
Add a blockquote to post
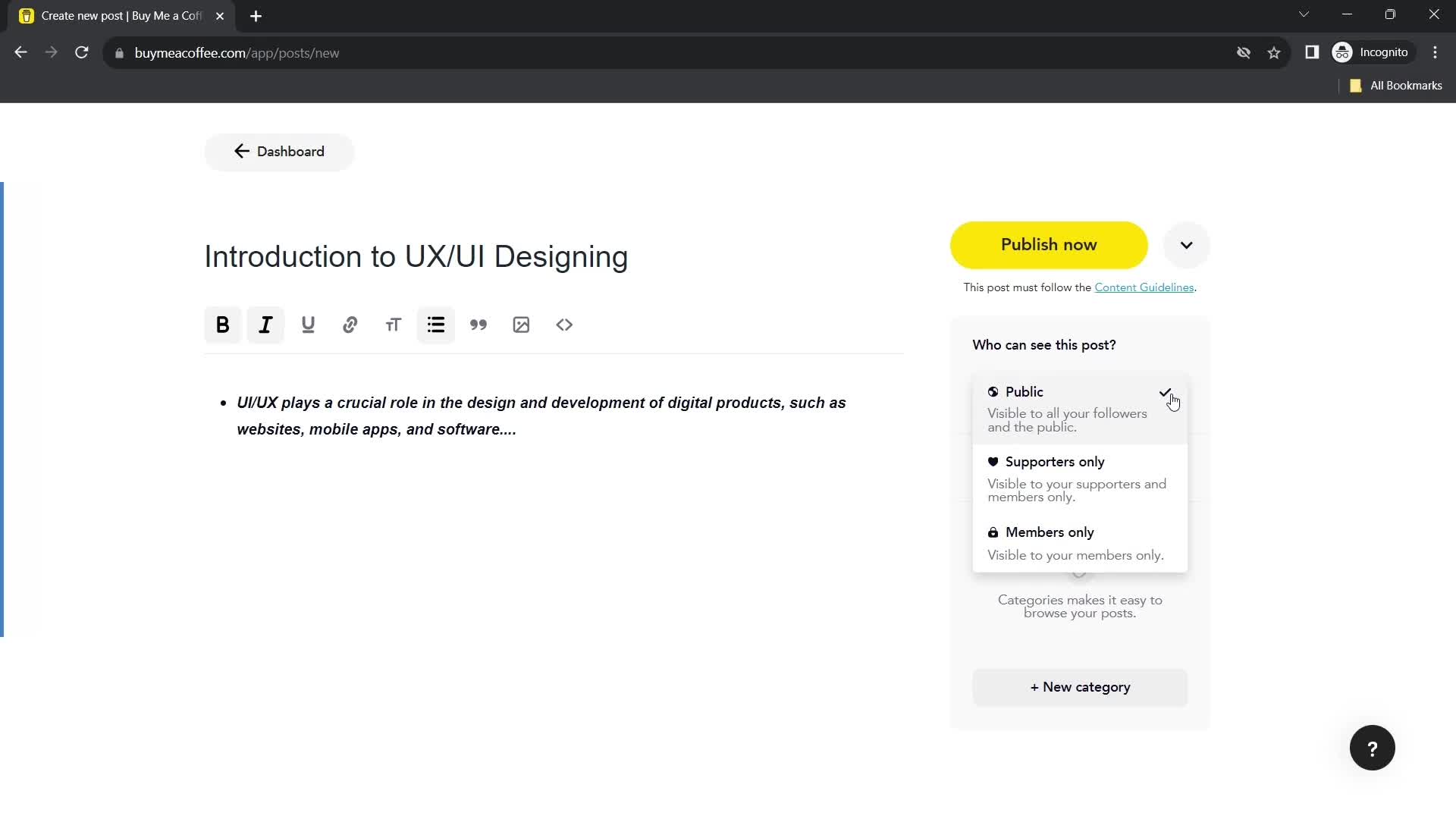[x=478, y=325]
